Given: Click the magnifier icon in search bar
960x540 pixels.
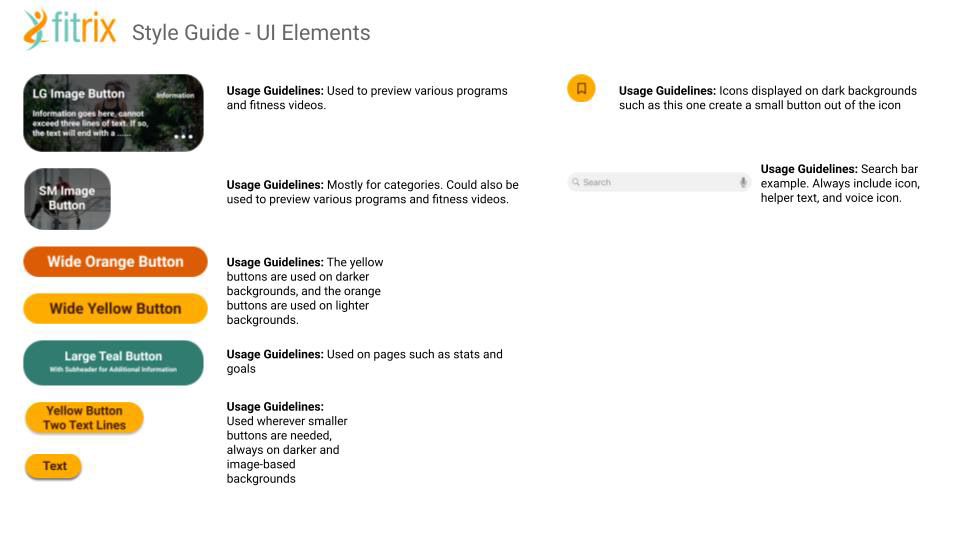Looking at the screenshot, I should tap(576, 182).
